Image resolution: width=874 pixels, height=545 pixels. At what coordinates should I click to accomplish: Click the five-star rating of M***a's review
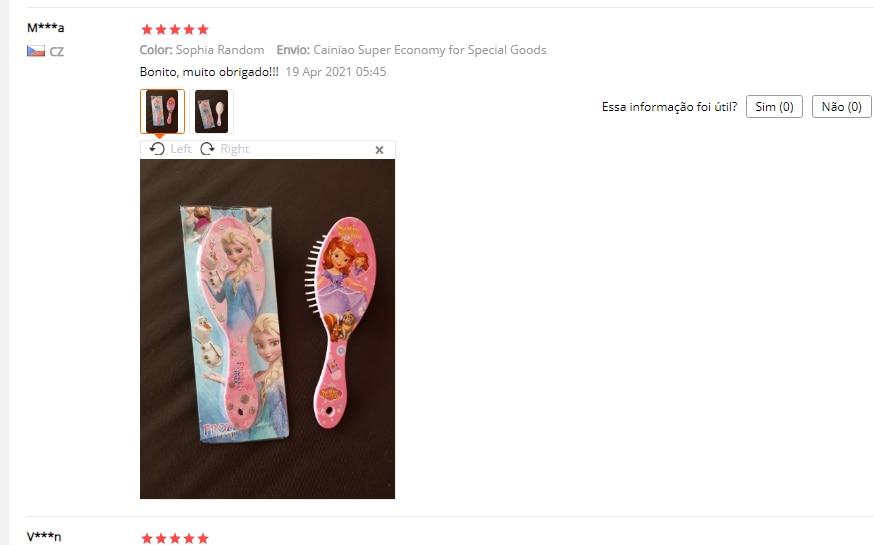[174, 29]
